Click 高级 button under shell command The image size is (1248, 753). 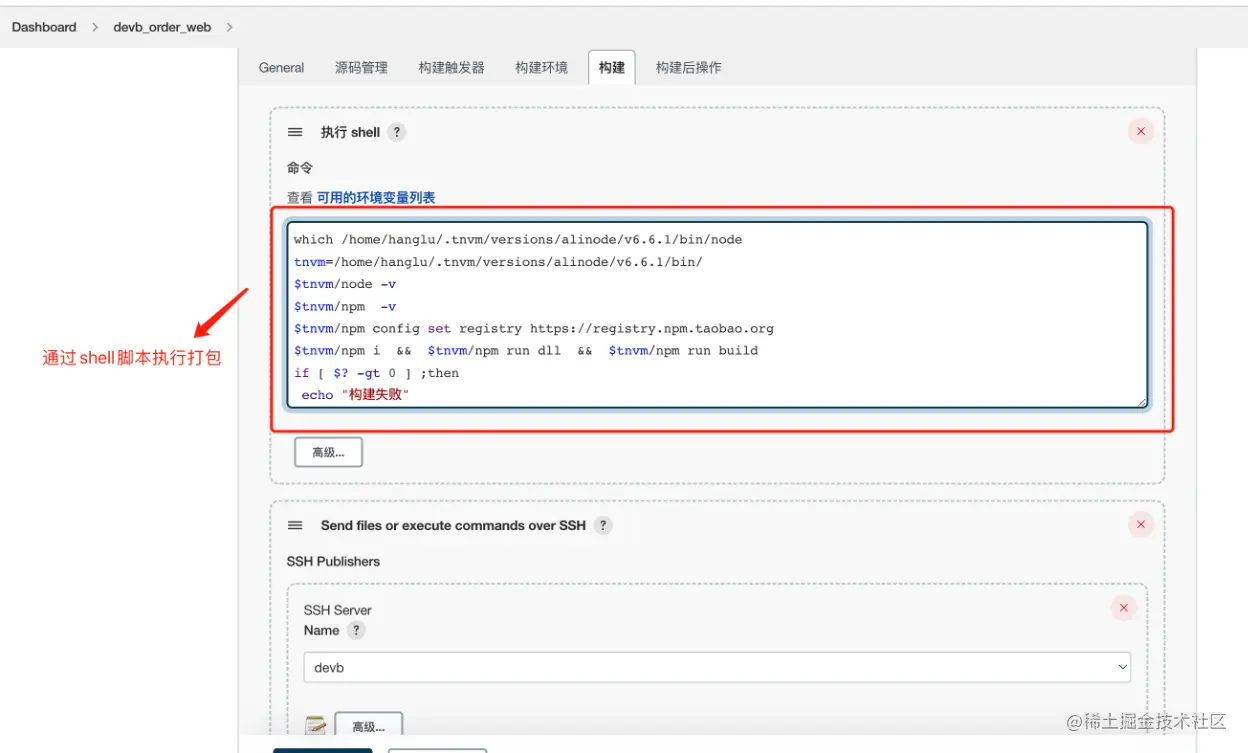pos(328,452)
